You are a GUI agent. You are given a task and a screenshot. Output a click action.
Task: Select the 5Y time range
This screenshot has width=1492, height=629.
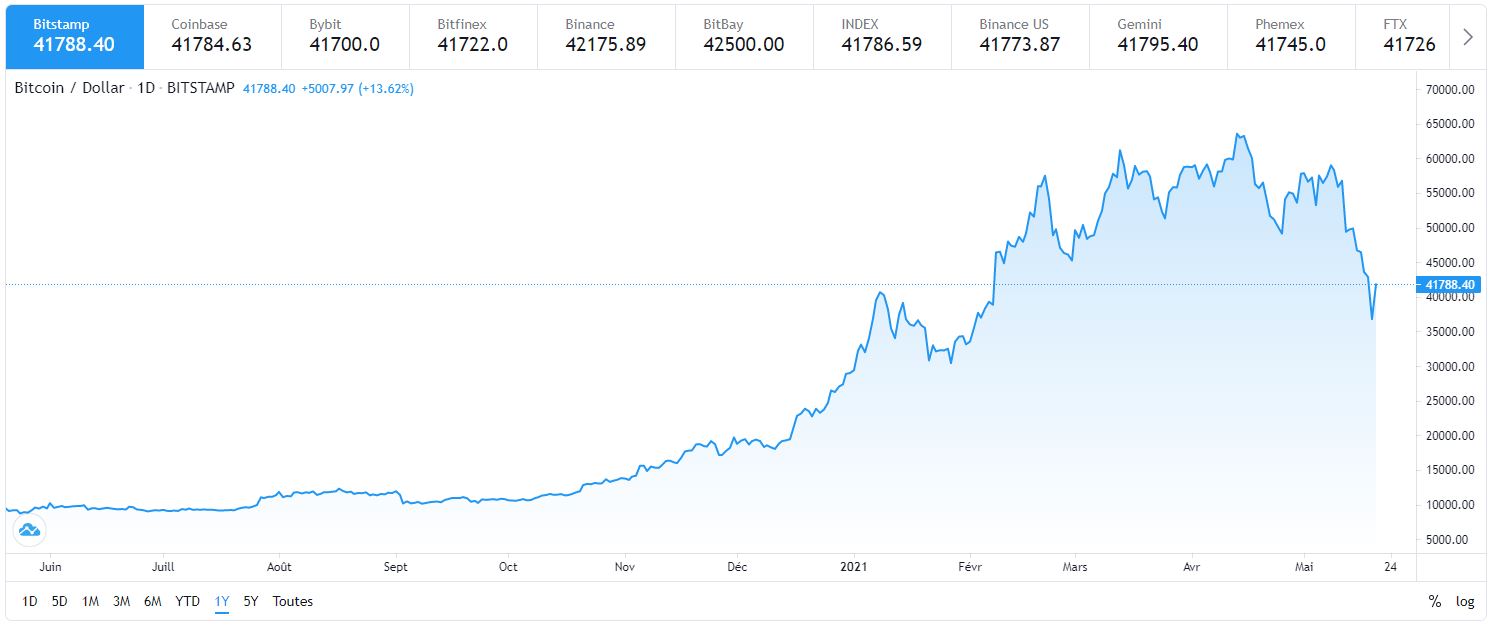251,601
